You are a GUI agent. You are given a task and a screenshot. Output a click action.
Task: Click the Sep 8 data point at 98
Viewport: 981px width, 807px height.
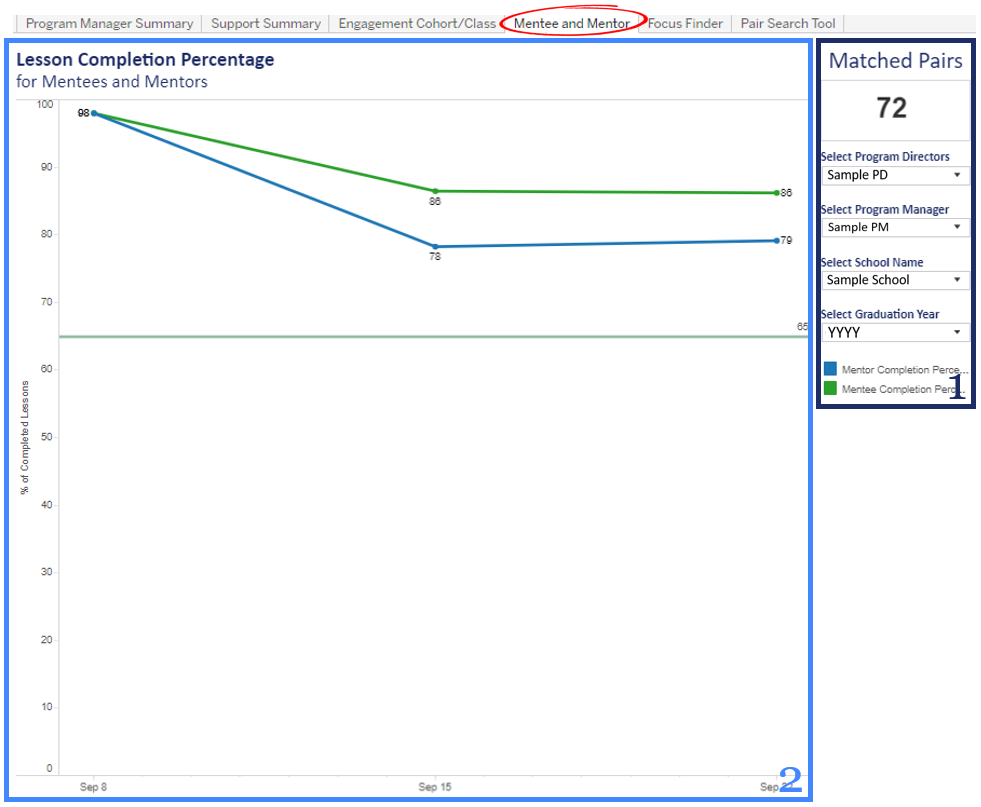coord(94,113)
